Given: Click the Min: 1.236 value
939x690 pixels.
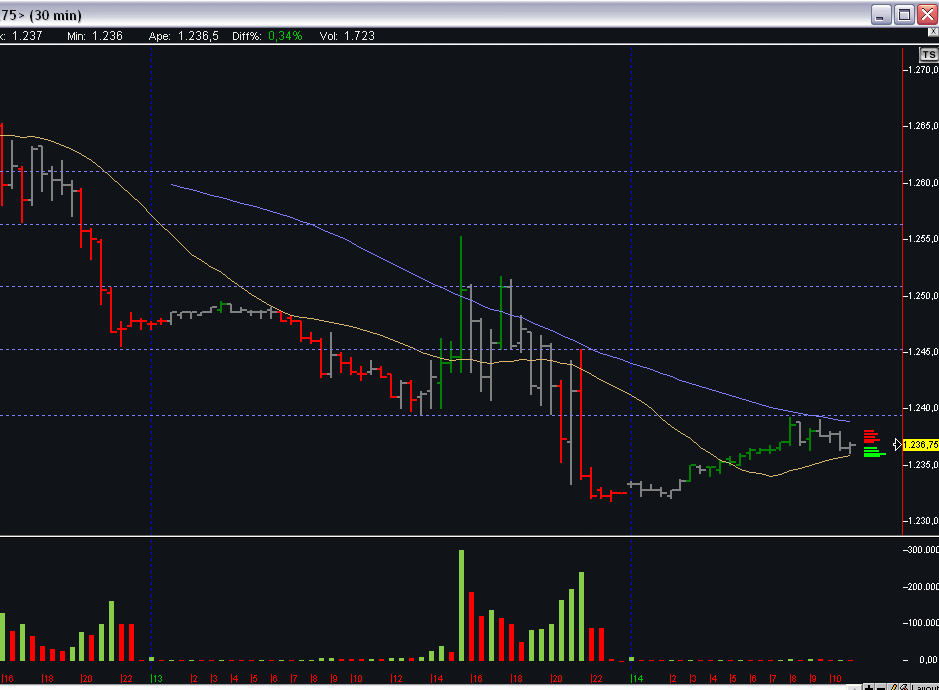Looking at the screenshot, I should [x=95, y=36].
